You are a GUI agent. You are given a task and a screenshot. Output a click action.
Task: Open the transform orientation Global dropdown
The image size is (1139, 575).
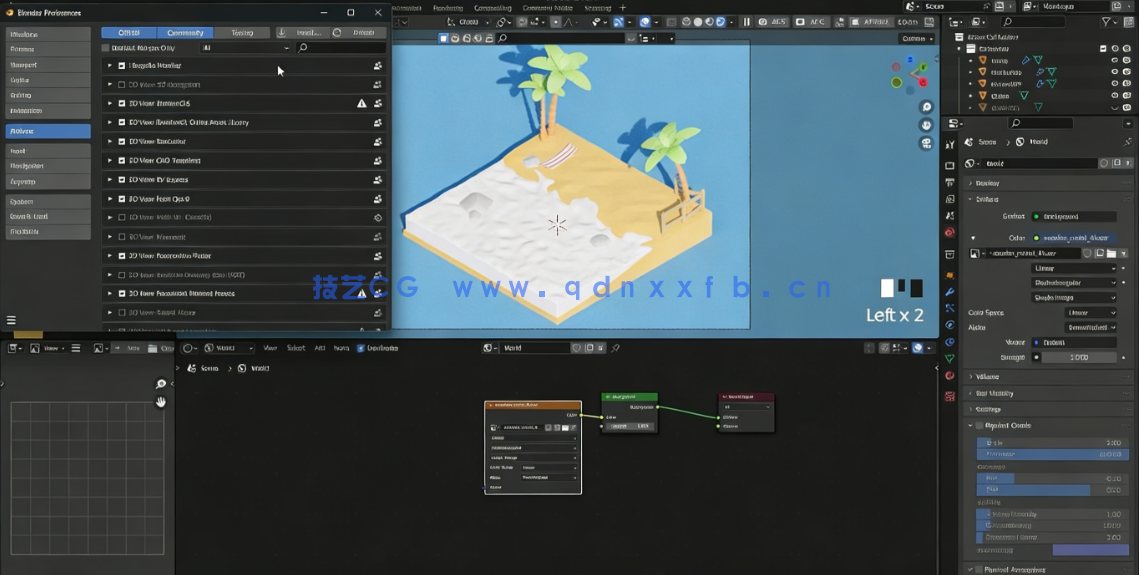(468, 22)
